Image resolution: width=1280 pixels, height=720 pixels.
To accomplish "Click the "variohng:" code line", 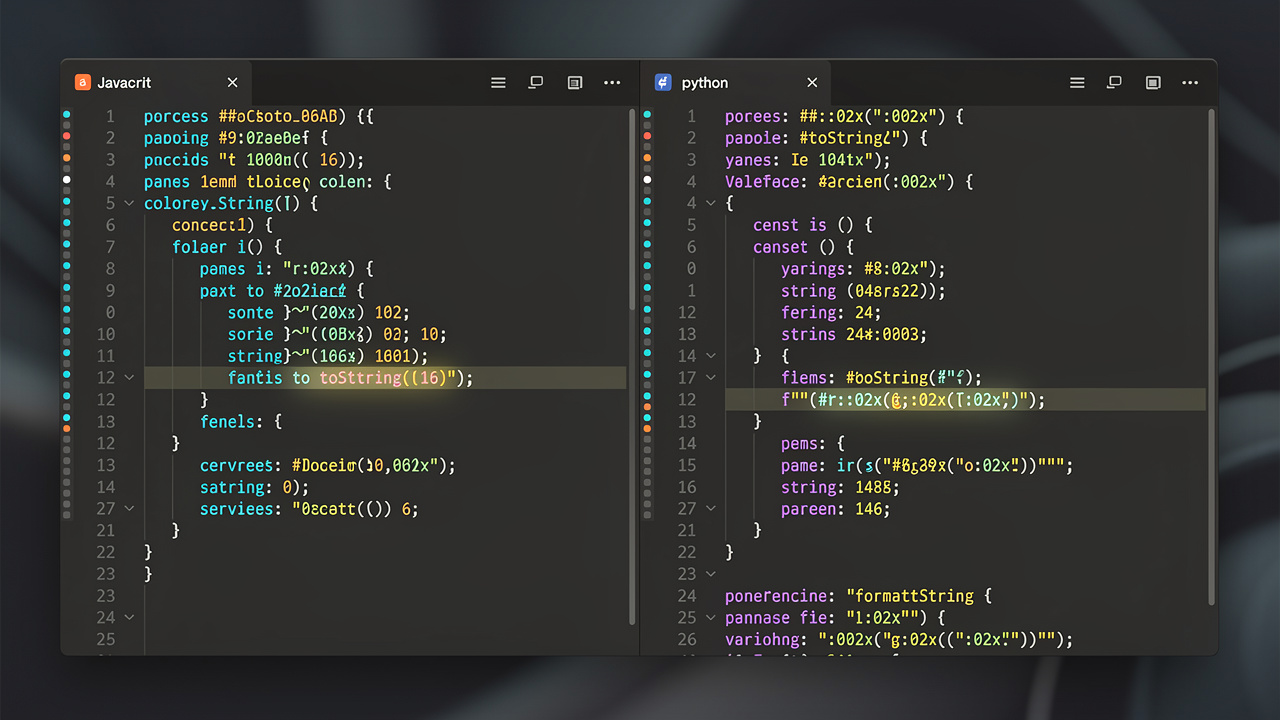I will click(x=899, y=640).
